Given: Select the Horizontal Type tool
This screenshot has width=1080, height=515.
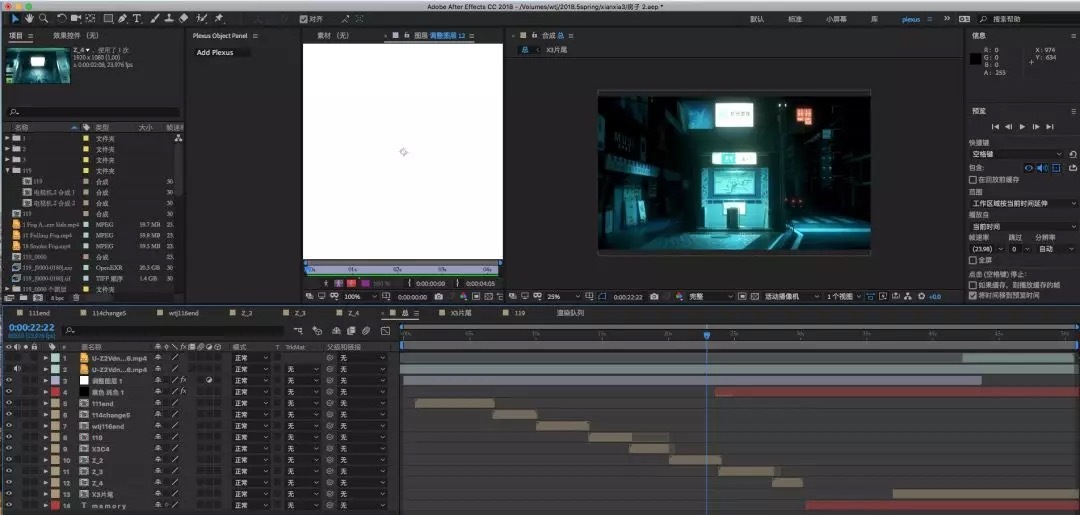Looking at the screenshot, I should tap(137, 18).
